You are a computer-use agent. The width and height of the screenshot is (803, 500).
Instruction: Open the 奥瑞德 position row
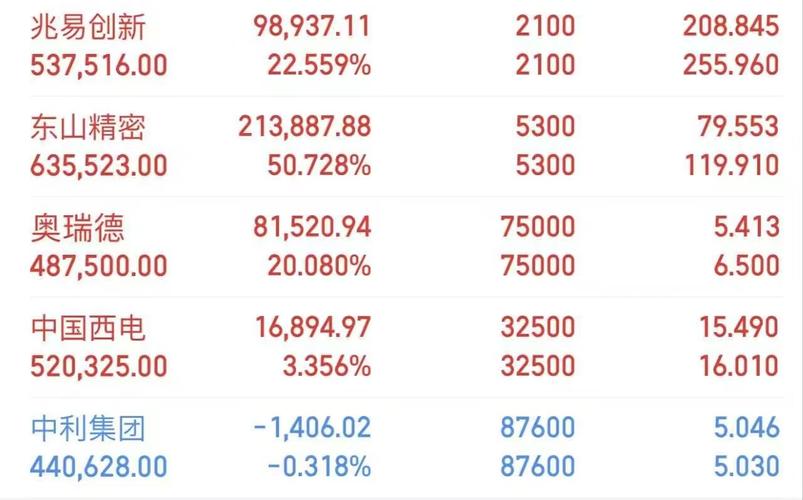pyautogui.click(x=407, y=246)
